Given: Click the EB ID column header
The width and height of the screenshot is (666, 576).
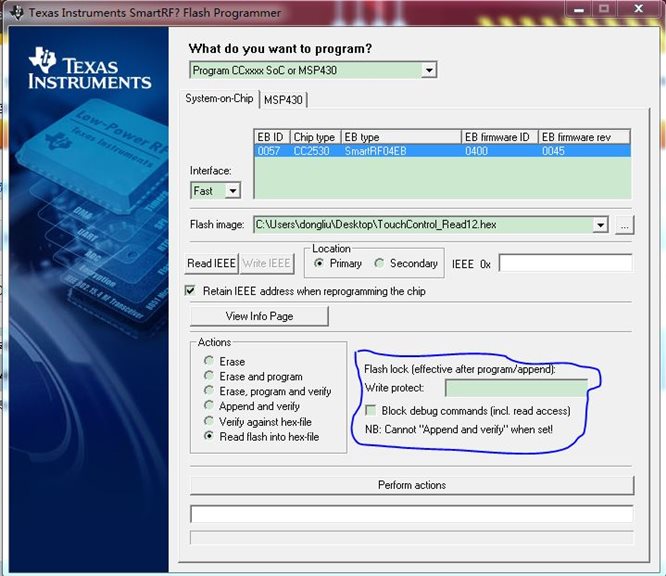Looking at the screenshot, I should [272, 137].
